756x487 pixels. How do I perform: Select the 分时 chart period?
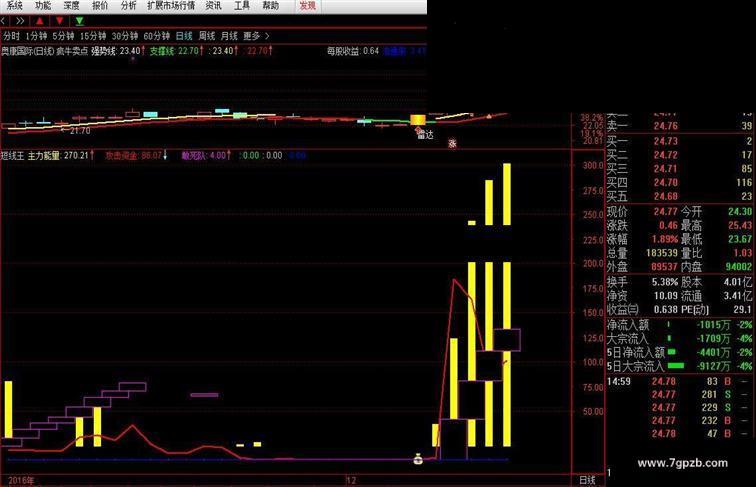tap(12, 36)
